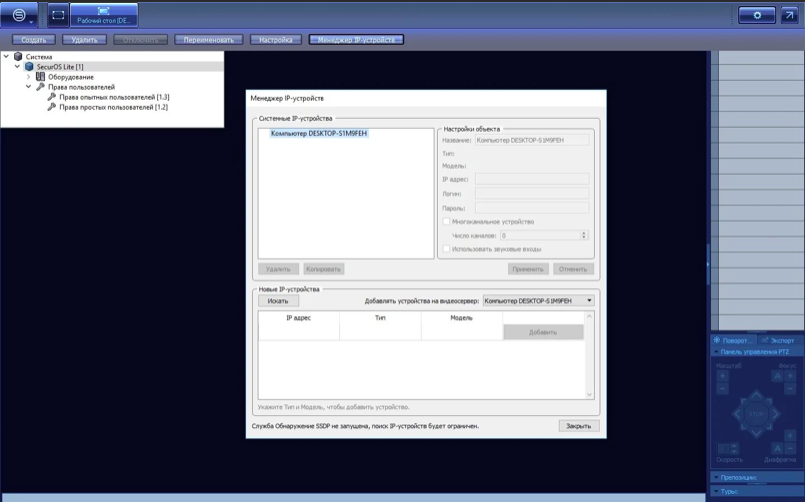Click the Отменить button

[573, 269]
